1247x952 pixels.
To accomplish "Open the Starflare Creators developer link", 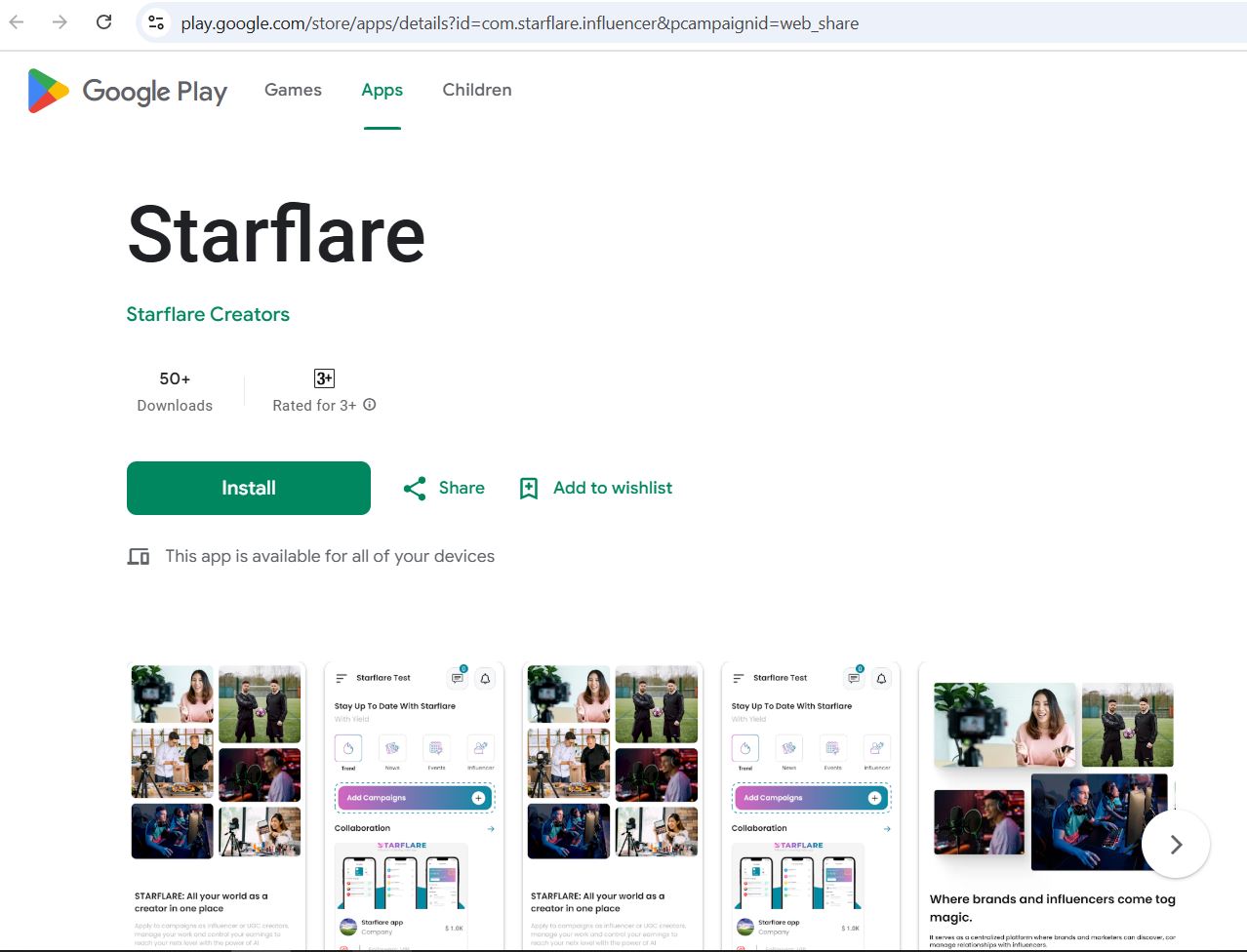I will point(208,314).
